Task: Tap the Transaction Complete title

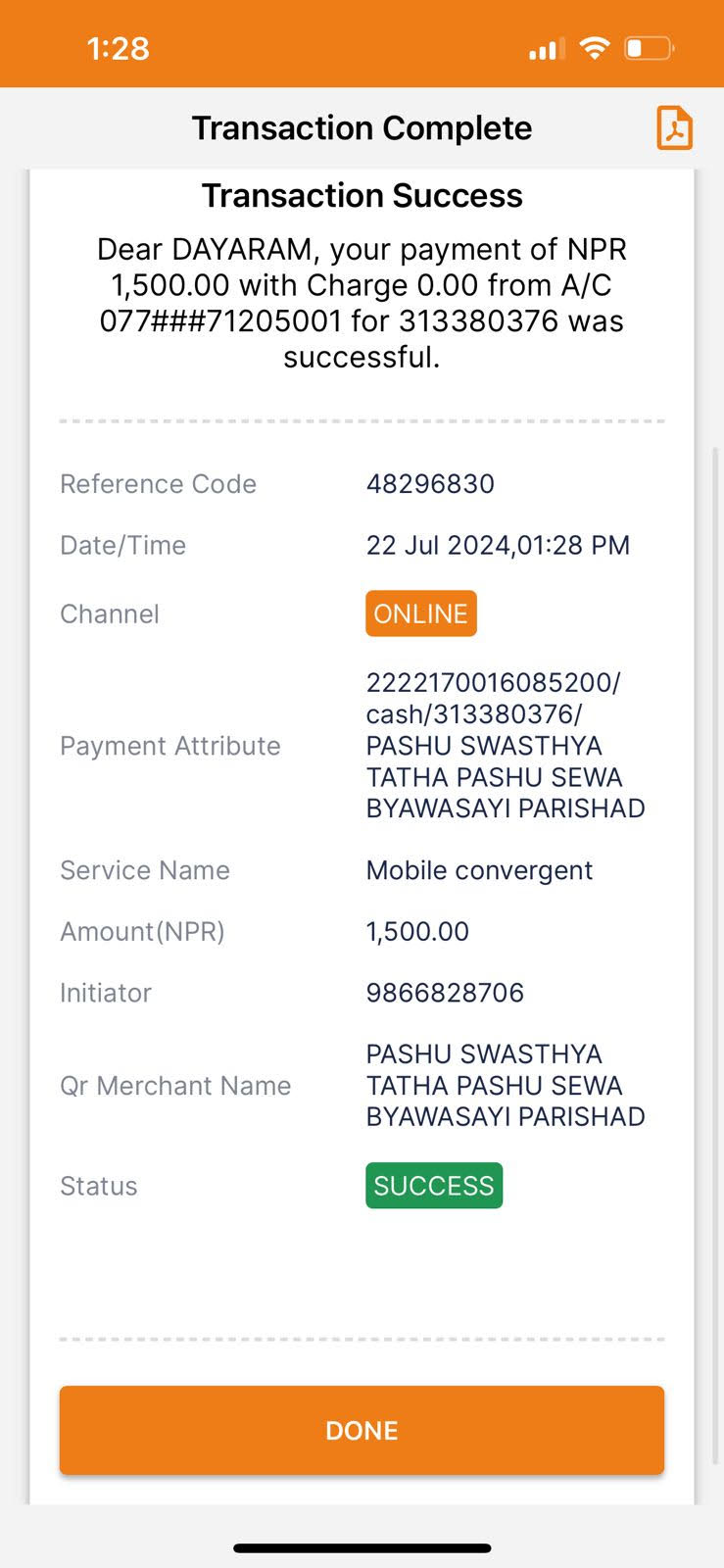Action: coord(362,128)
